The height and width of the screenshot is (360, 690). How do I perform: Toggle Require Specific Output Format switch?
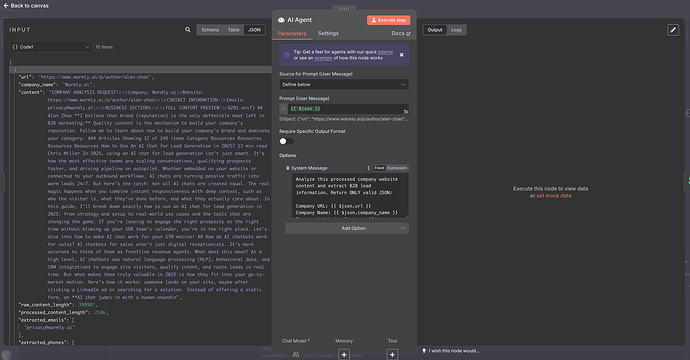(286, 141)
